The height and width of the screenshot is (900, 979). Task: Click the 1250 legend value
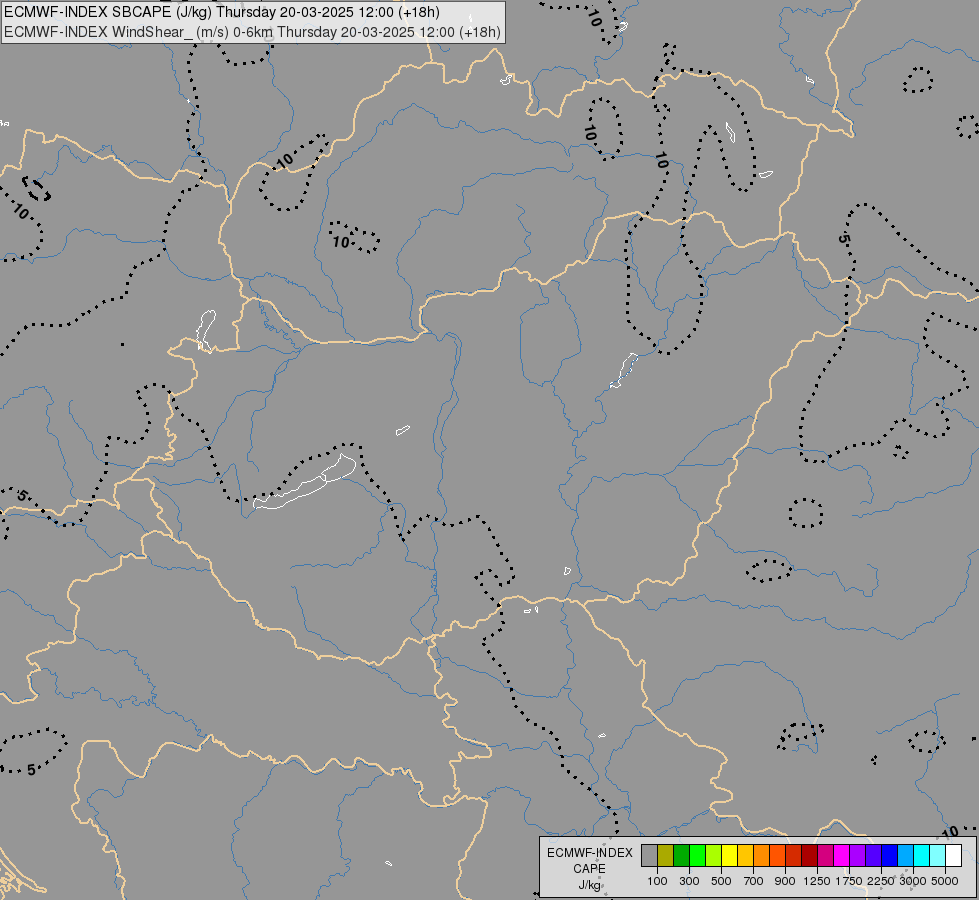pyautogui.click(x=817, y=881)
